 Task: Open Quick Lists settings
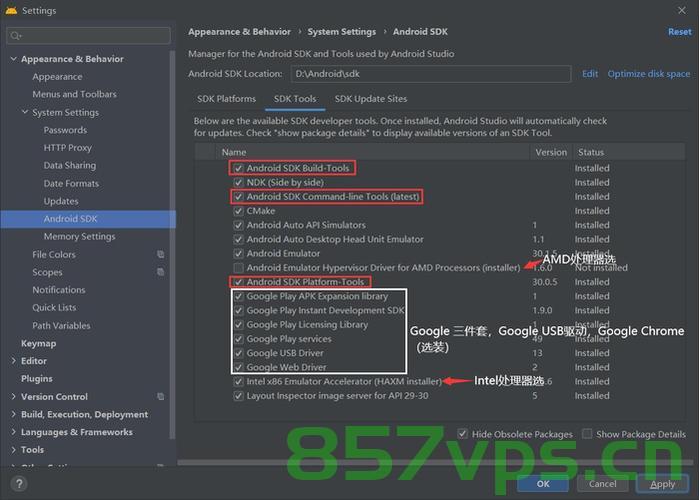tap(54, 307)
